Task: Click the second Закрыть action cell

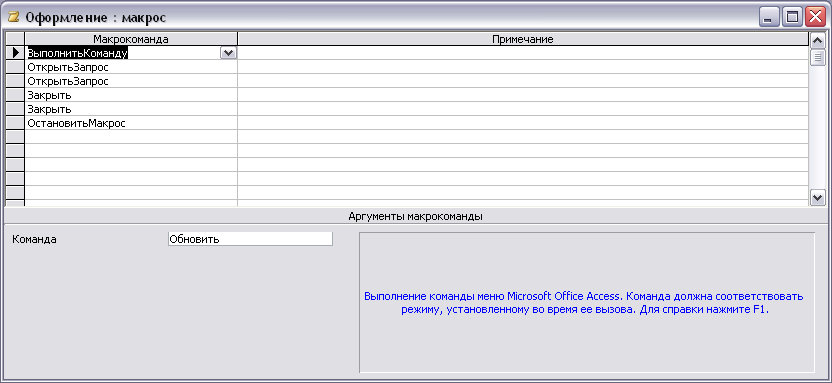Action: (131, 109)
